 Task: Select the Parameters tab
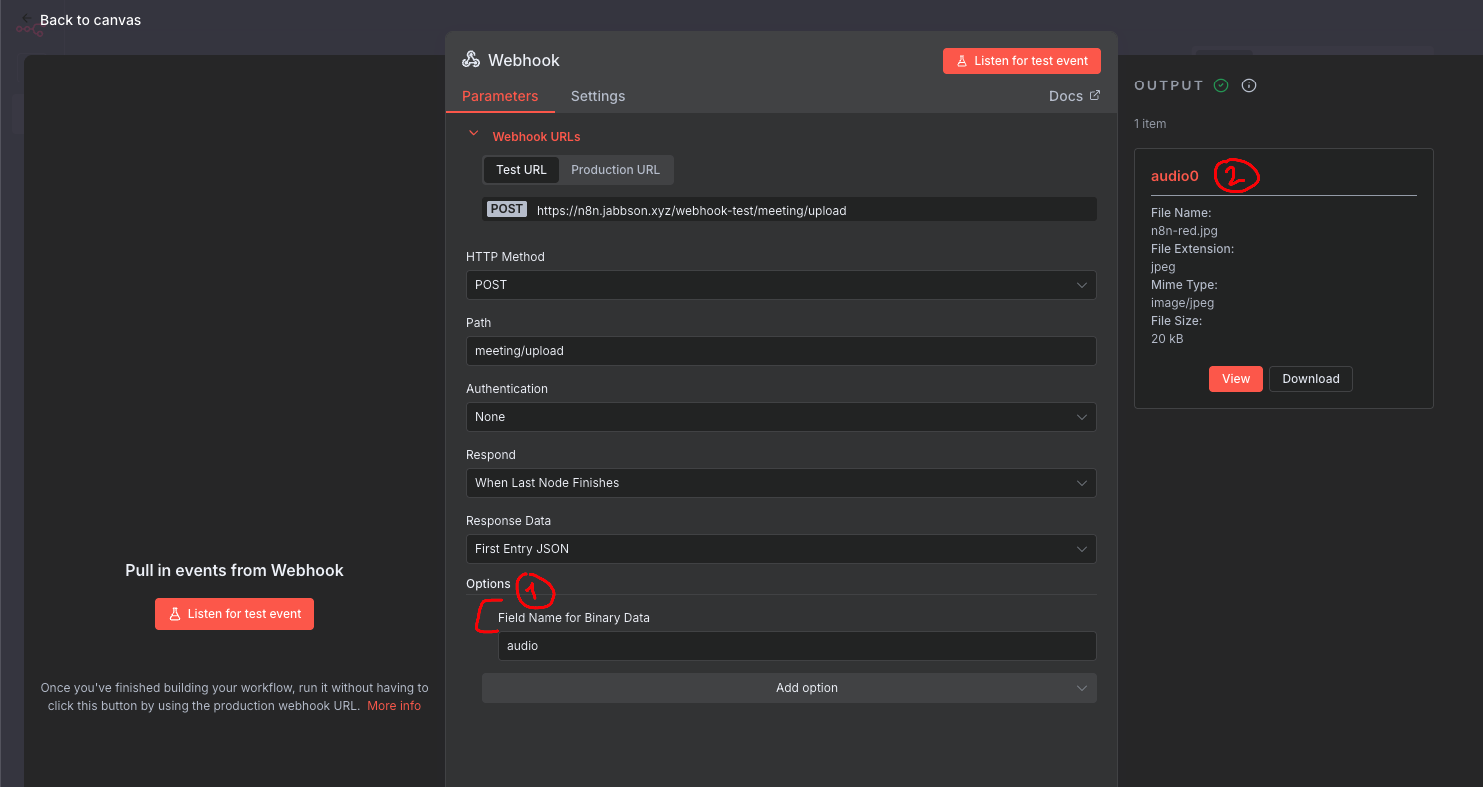[x=500, y=96]
